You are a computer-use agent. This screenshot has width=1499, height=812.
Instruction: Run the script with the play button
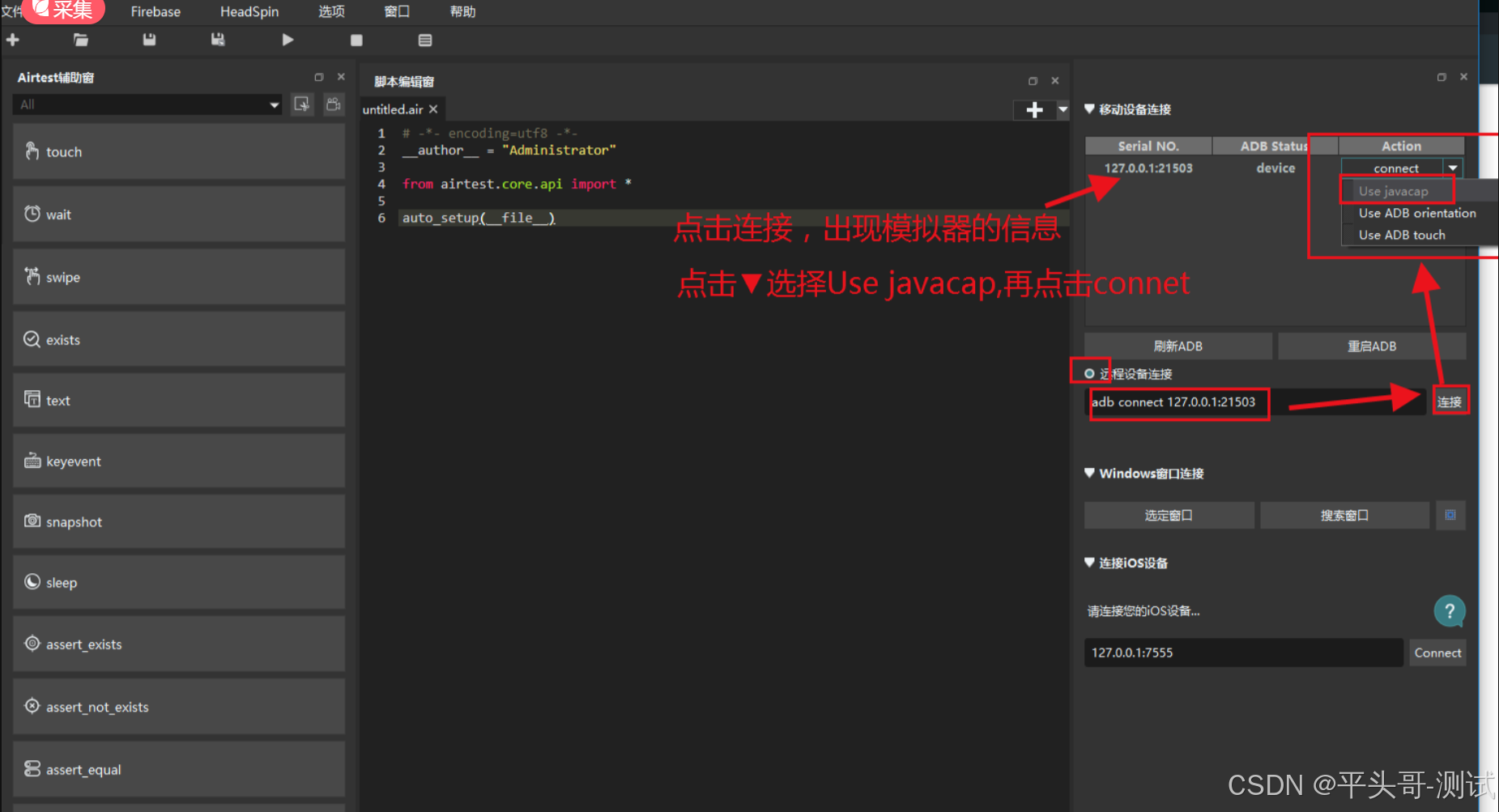point(287,40)
